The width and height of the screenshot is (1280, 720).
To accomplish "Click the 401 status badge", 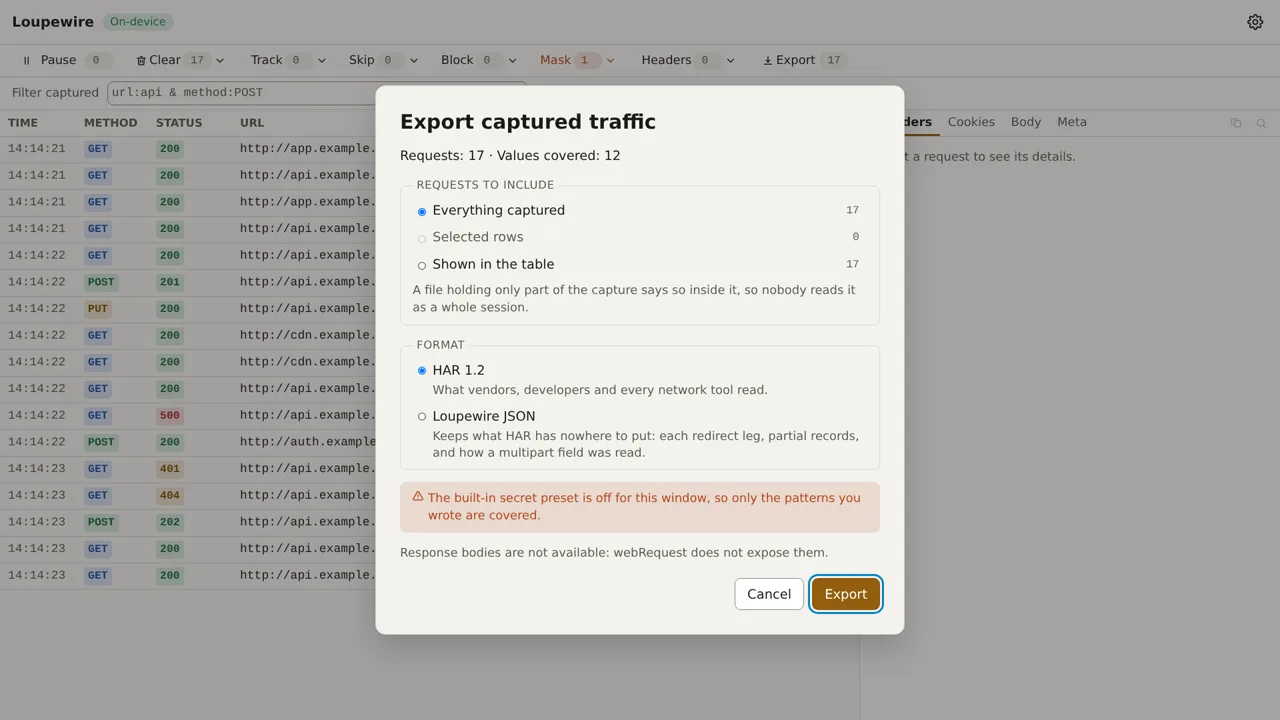I will pos(170,468).
